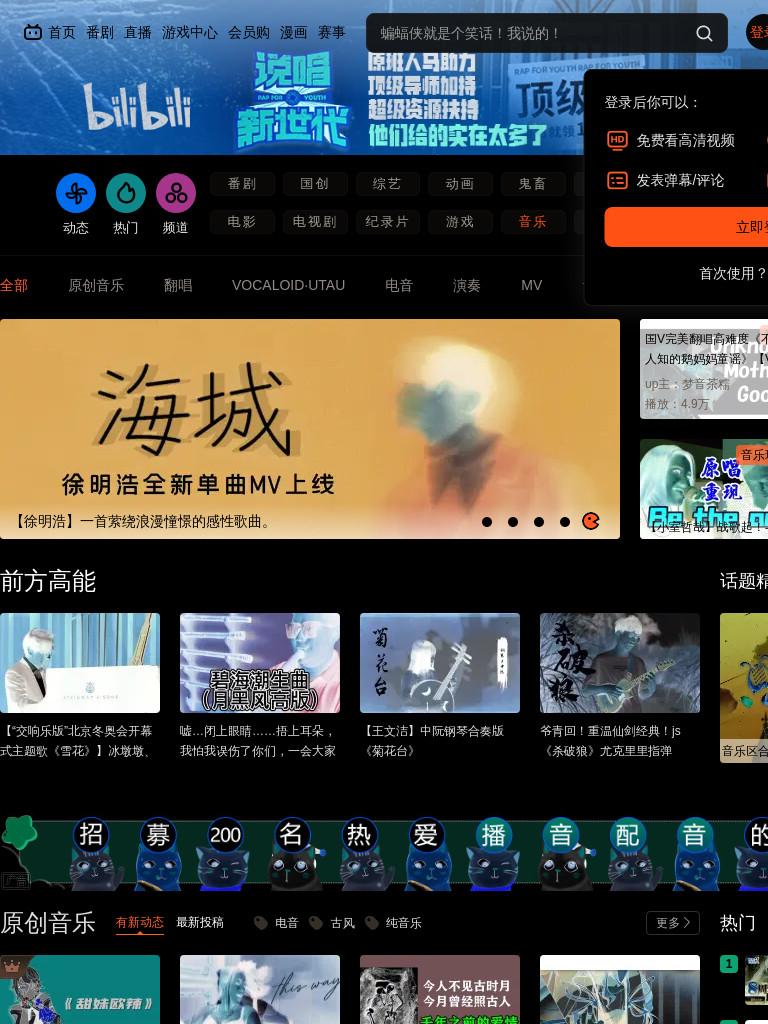This screenshot has width=768, height=1024.
Task: Click the 登录 avatar button
Action: click(758, 32)
